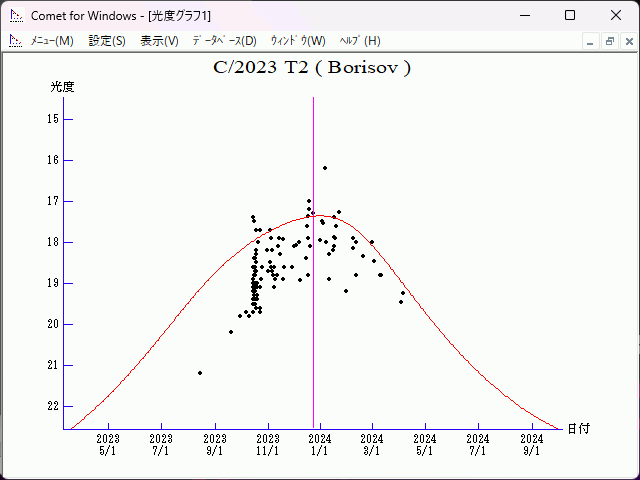The width and height of the screenshot is (640, 480).
Task: Restore the inner graph child window
Action: (610, 42)
